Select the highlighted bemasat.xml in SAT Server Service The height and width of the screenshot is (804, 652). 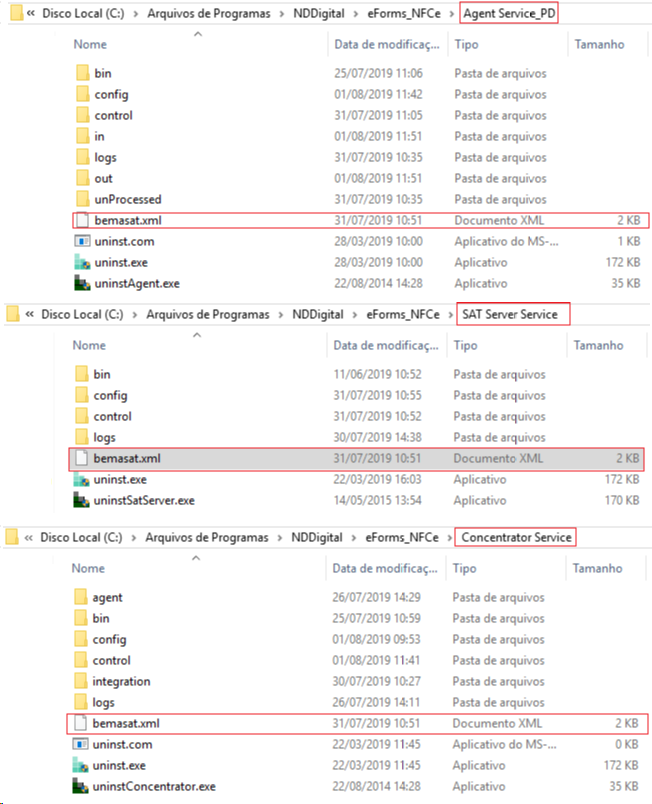point(356,458)
